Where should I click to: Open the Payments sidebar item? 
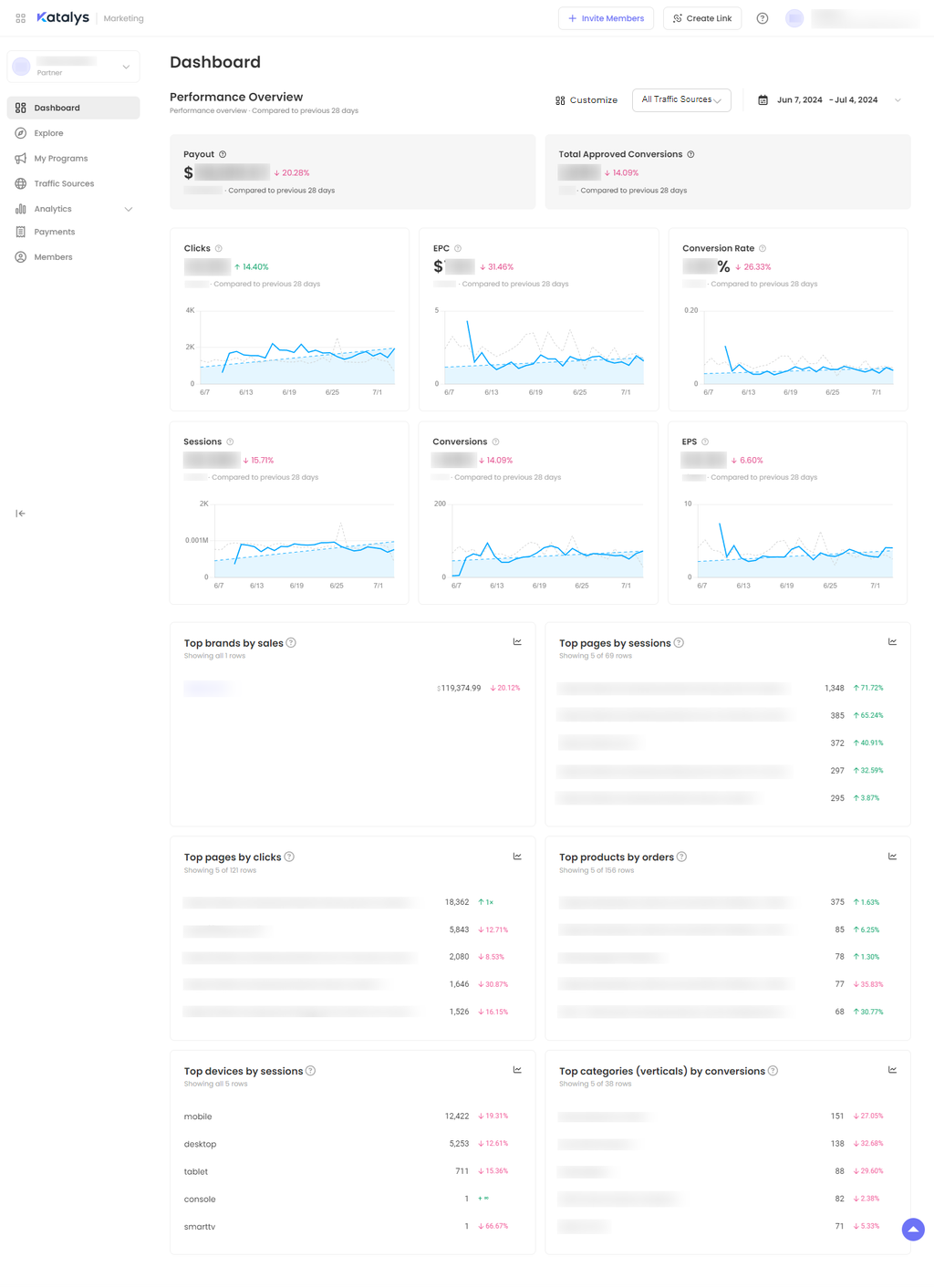tap(55, 232)
